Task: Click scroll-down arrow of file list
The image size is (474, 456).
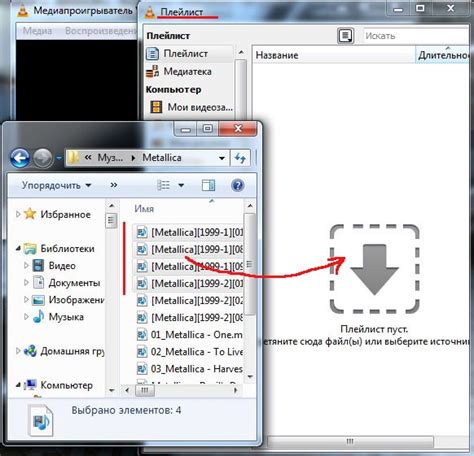Action: point(250,377)
